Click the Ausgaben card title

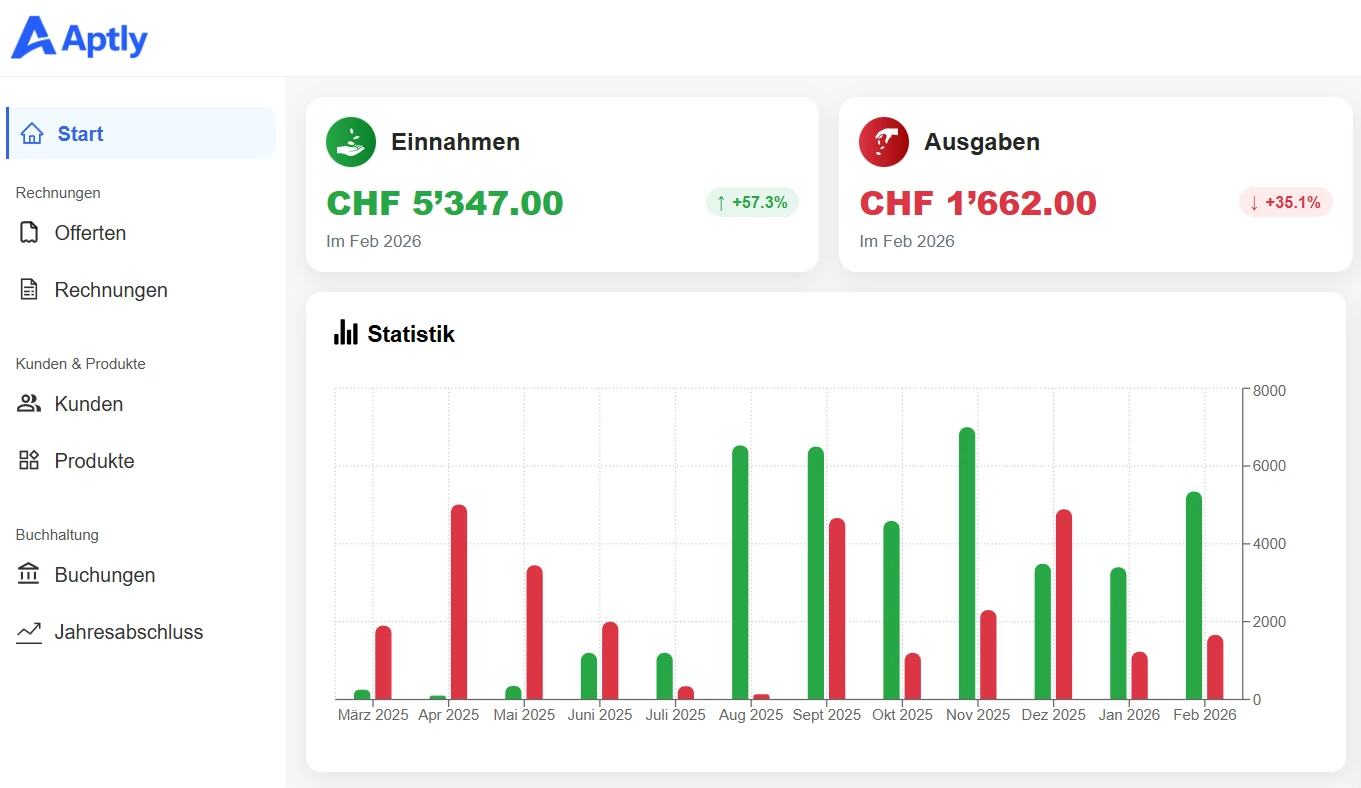tap(982, 142)
